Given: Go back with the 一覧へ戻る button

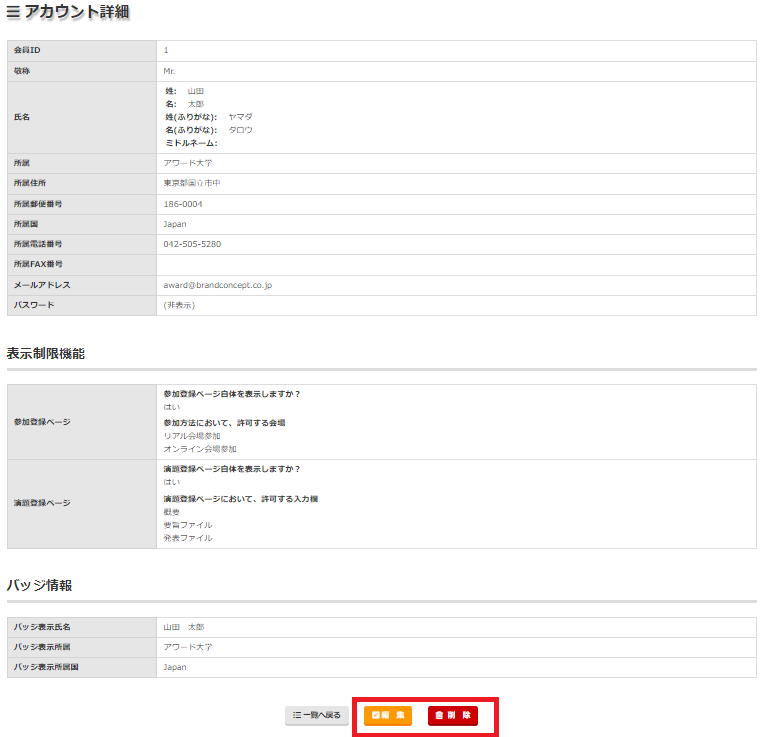Looking at the screenshot, I should [x=317, y=715].
